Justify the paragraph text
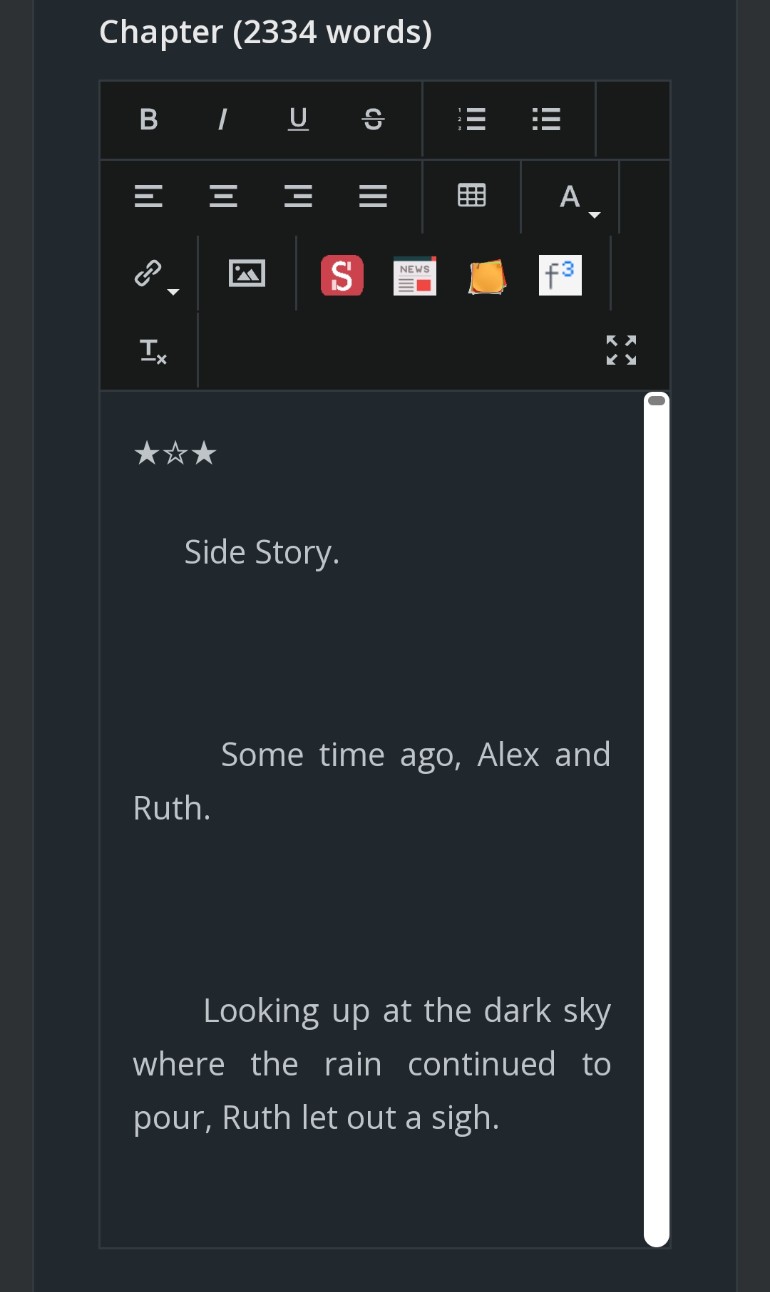This screenshot has height=1292, width=770. click(x=372, y=196)
